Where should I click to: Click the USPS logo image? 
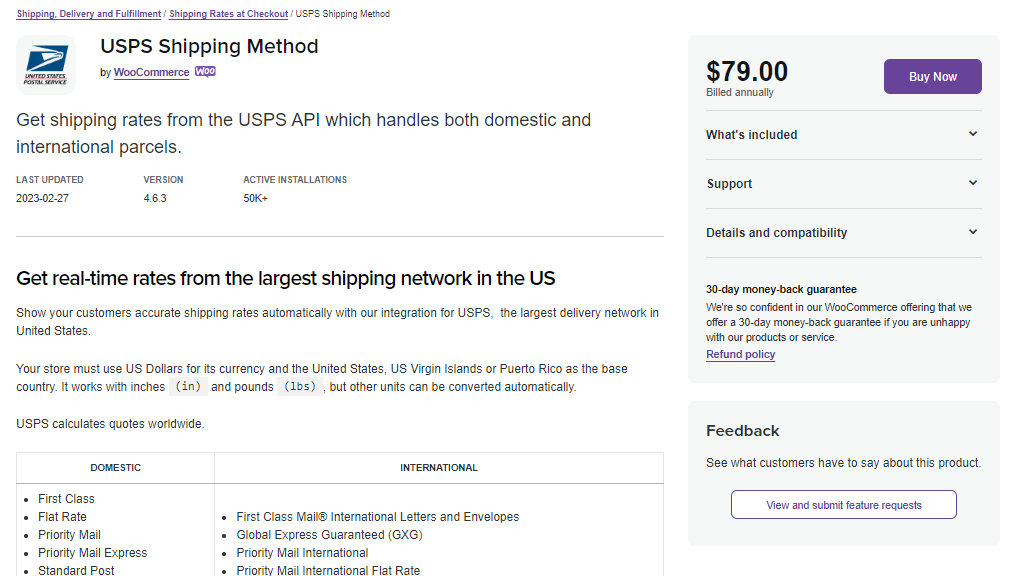point(44,64)
